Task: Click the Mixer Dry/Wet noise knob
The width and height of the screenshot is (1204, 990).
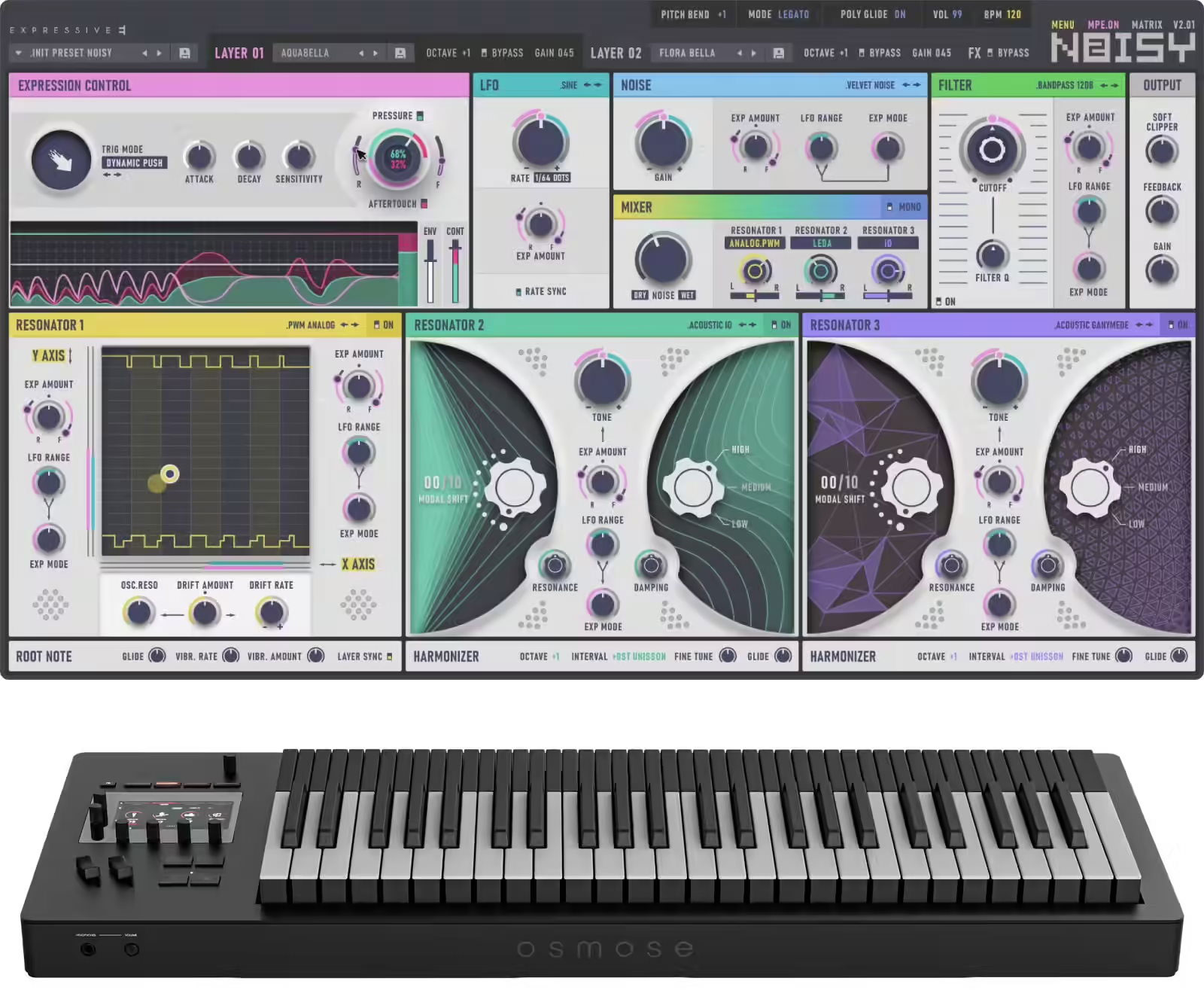Action: point(663,259)
